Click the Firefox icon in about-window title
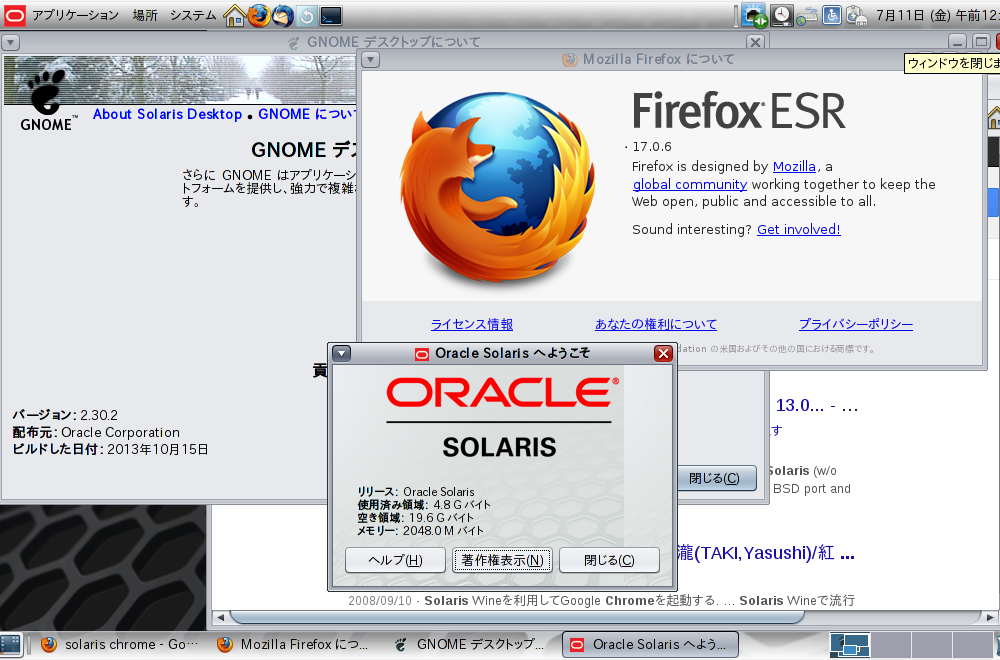The width and height of the screenshot is (1000, 660). 570,59
